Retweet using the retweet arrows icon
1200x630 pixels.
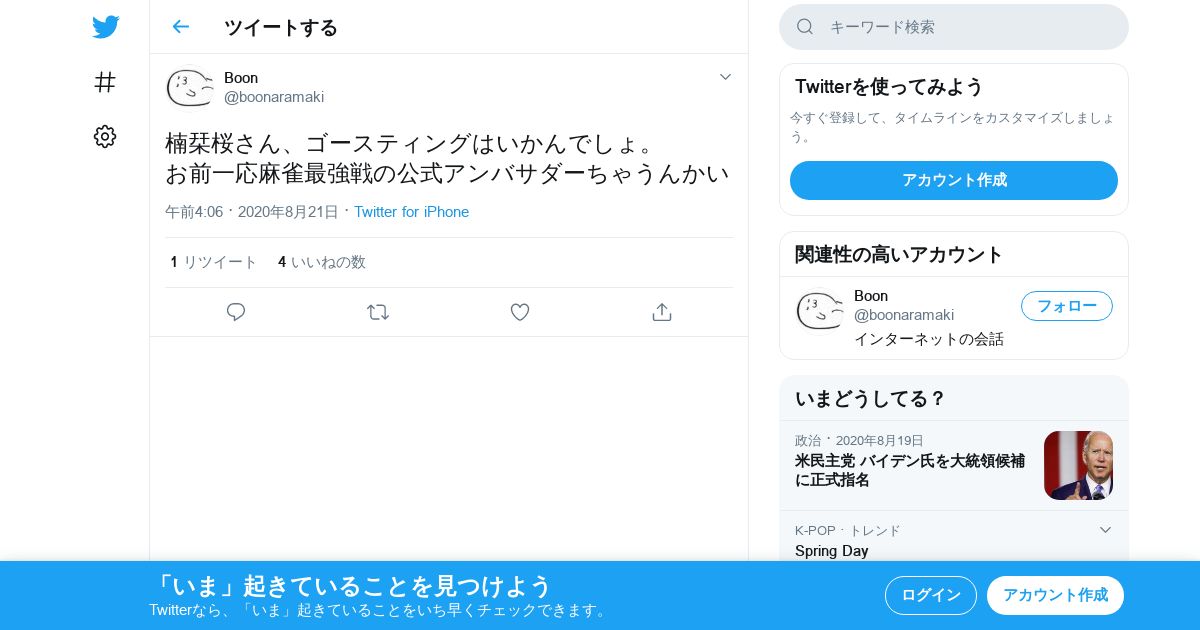click(x=378, y=312)
